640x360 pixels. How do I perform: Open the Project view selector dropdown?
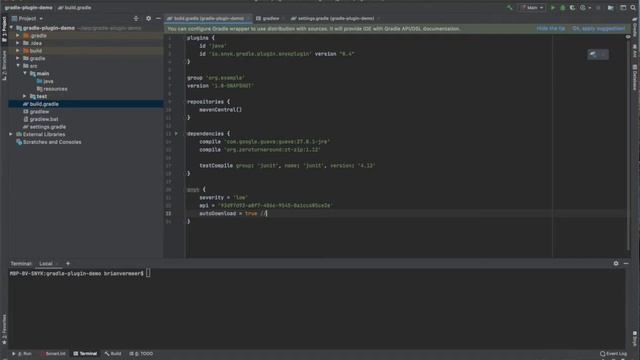[x=27, y=18]
